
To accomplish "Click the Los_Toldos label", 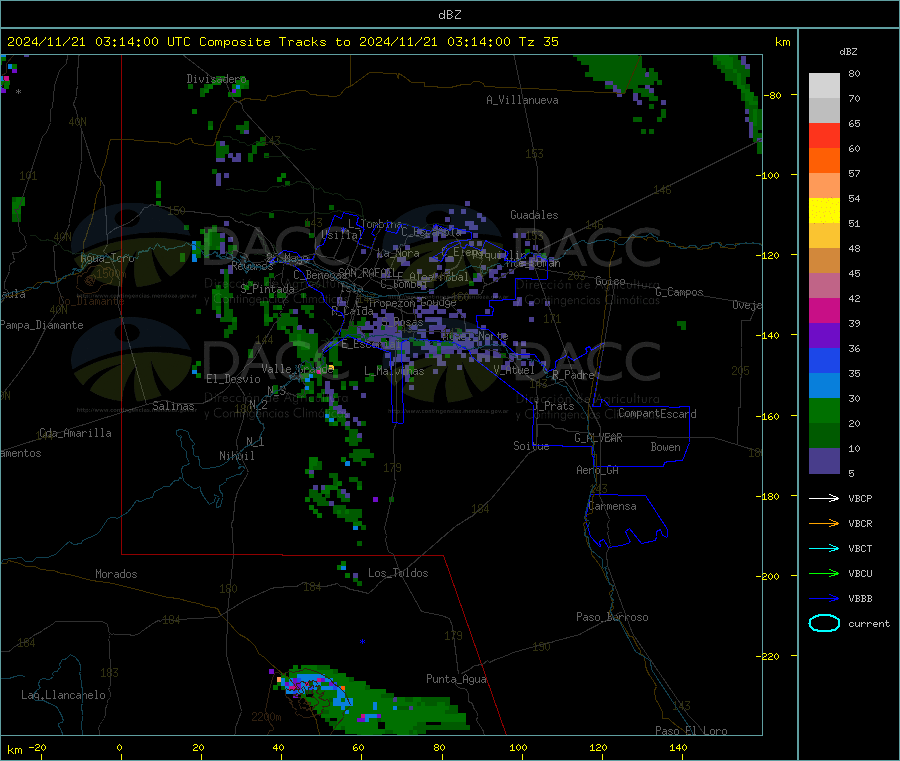I will click(398, 573).
